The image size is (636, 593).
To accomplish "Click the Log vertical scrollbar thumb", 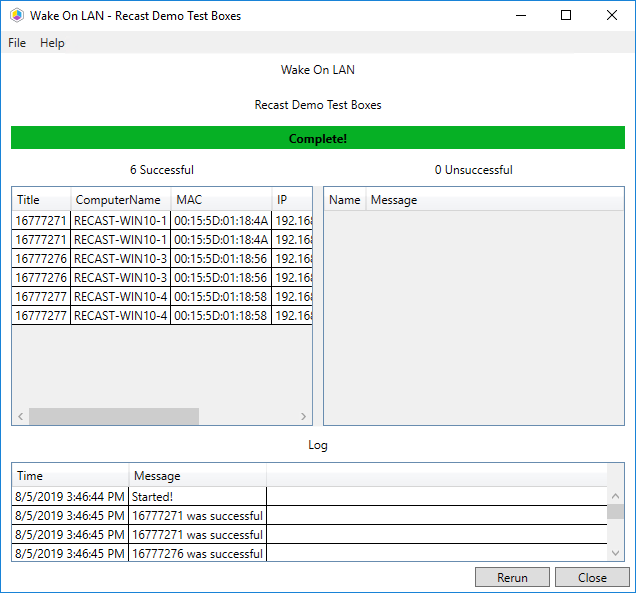I will click(x=615, y=511).
